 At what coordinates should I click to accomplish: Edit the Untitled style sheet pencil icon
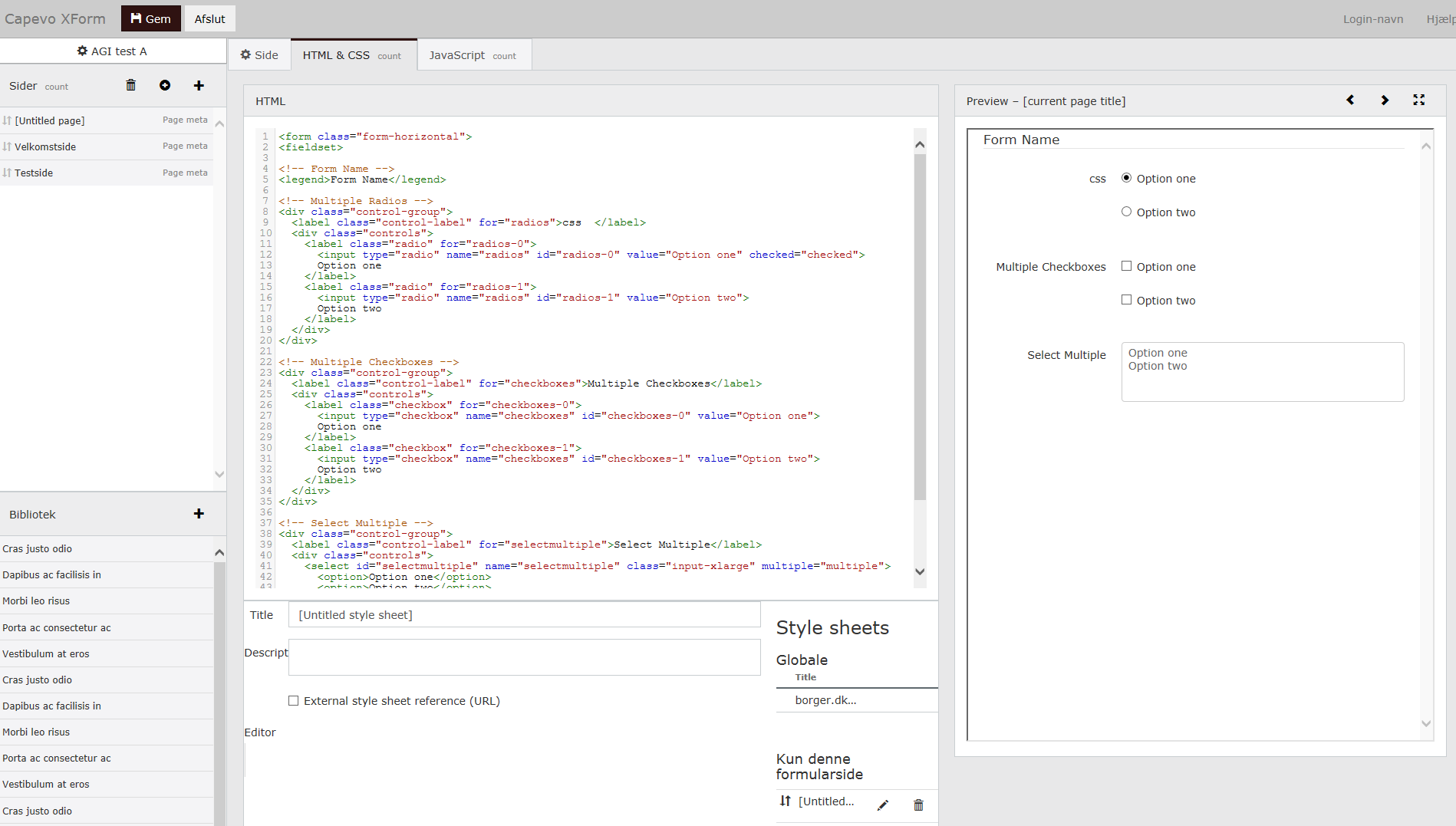(x=883, y=805)
